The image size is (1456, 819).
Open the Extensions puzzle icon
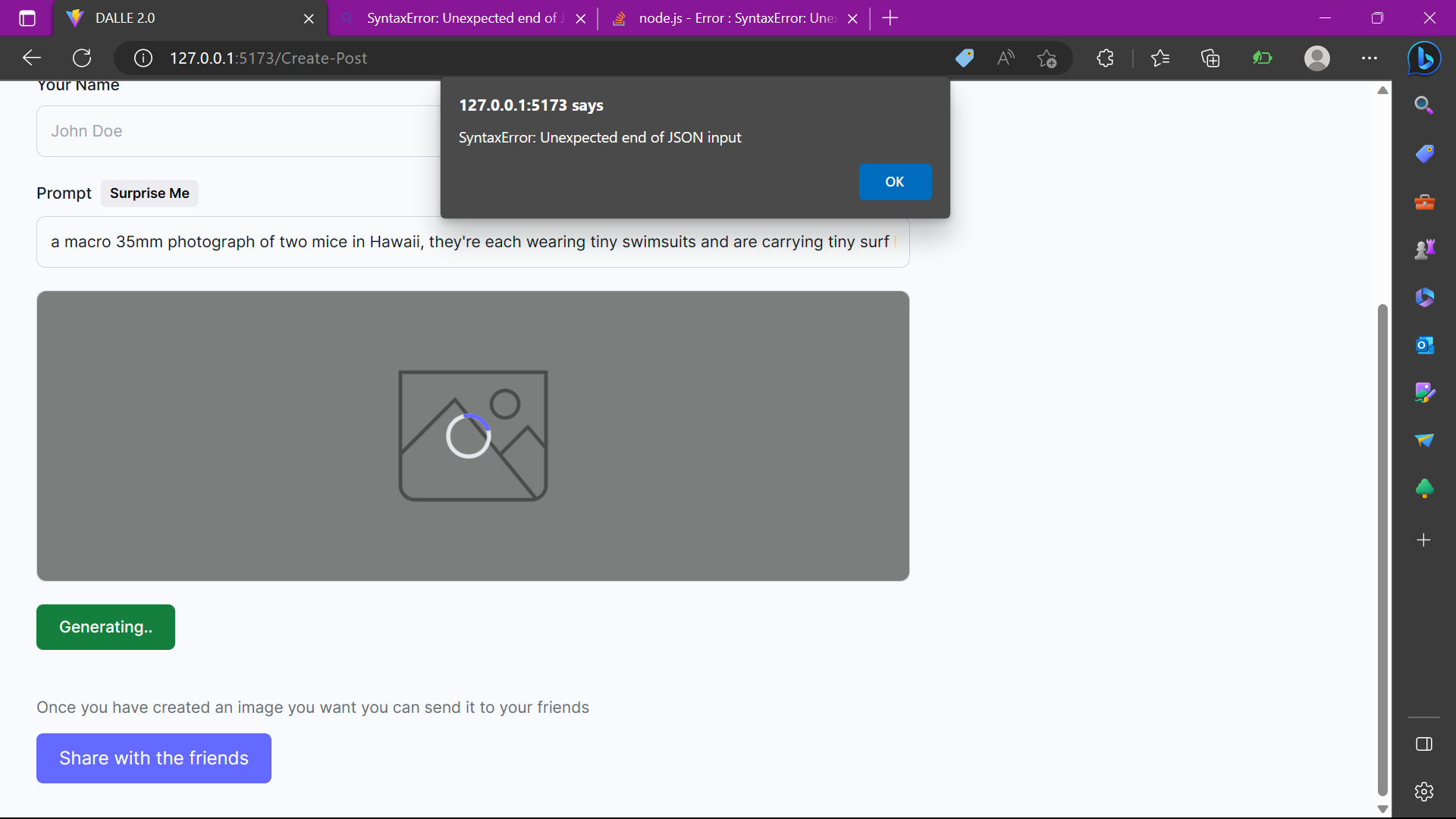point(1105,58)
